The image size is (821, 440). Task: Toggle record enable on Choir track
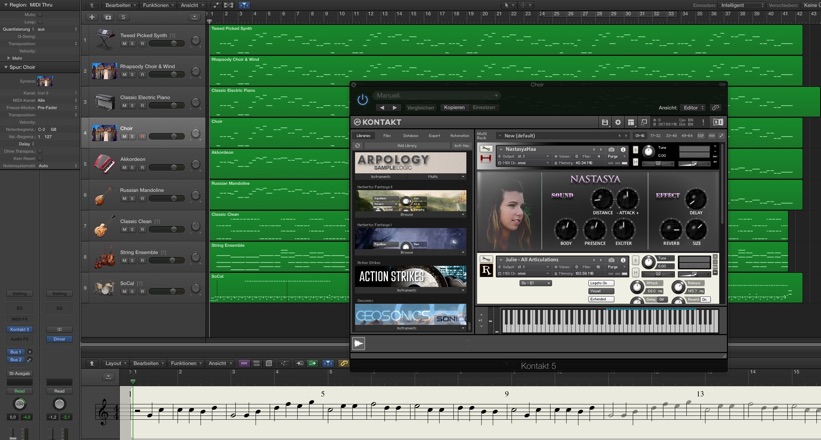(142, 137)
